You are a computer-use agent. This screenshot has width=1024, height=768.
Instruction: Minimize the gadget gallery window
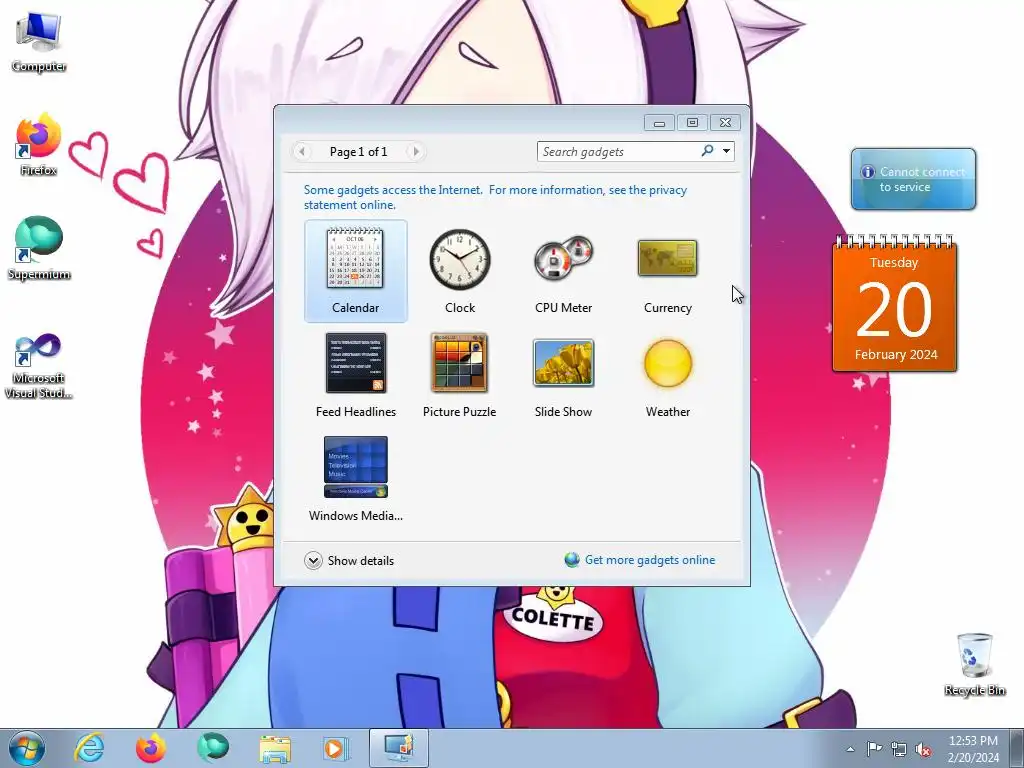click(x=660, y=123)
